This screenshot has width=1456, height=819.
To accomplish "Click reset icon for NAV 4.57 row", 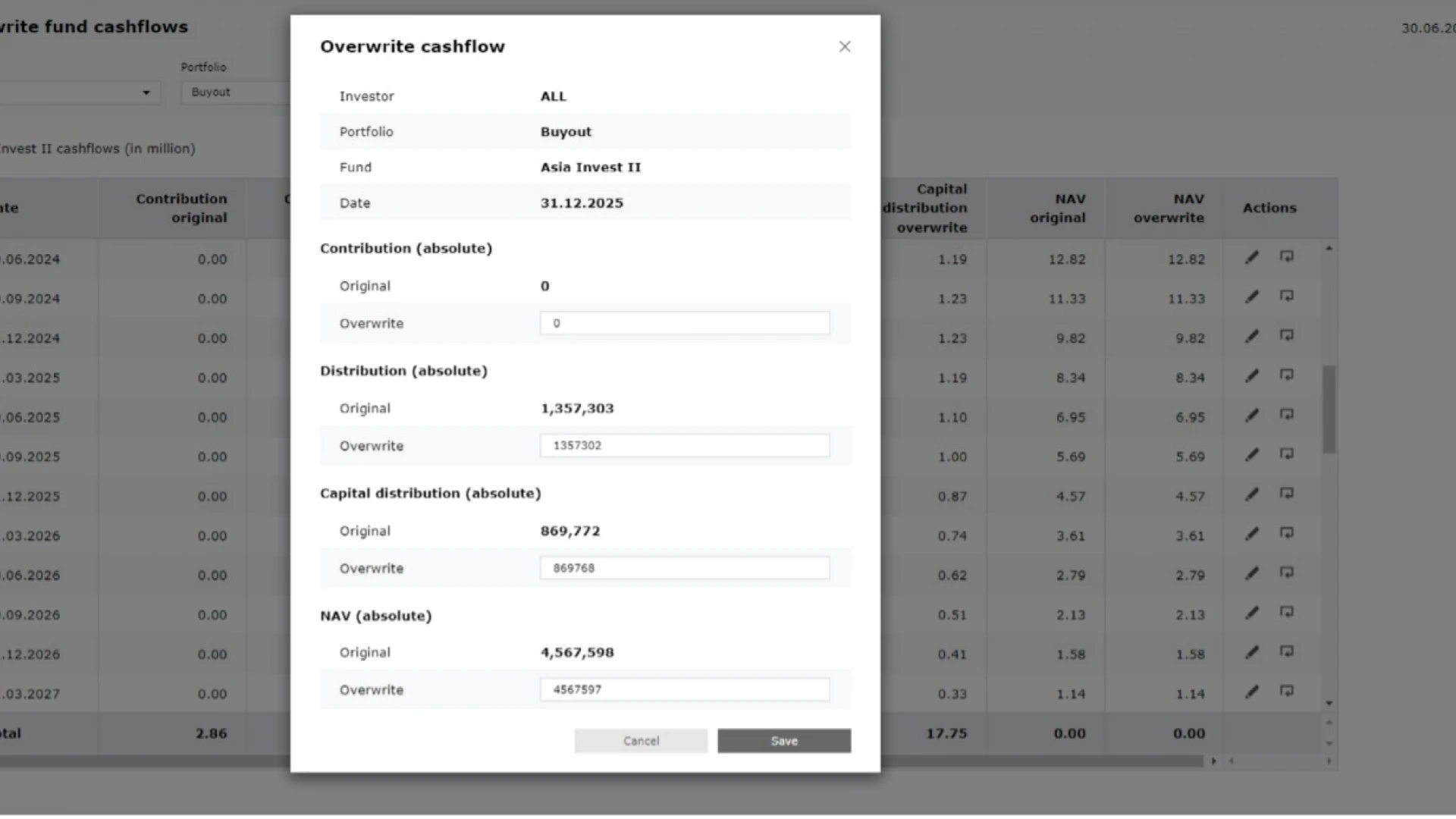I will (x=1286, y=494).
